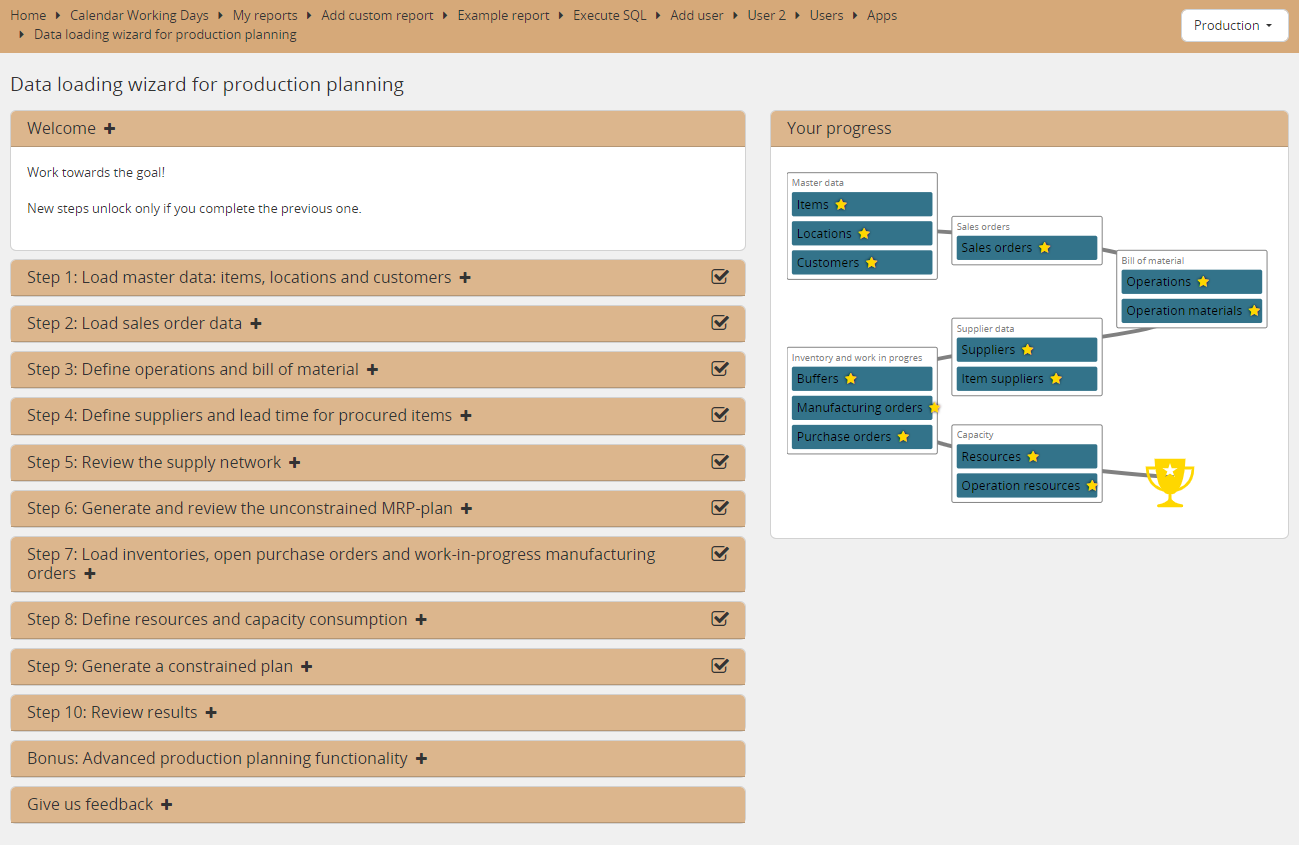Viewport: 1299px width, 845px height.
Task: Click the gold trophy icon
Action: (x=1169, y=482)
